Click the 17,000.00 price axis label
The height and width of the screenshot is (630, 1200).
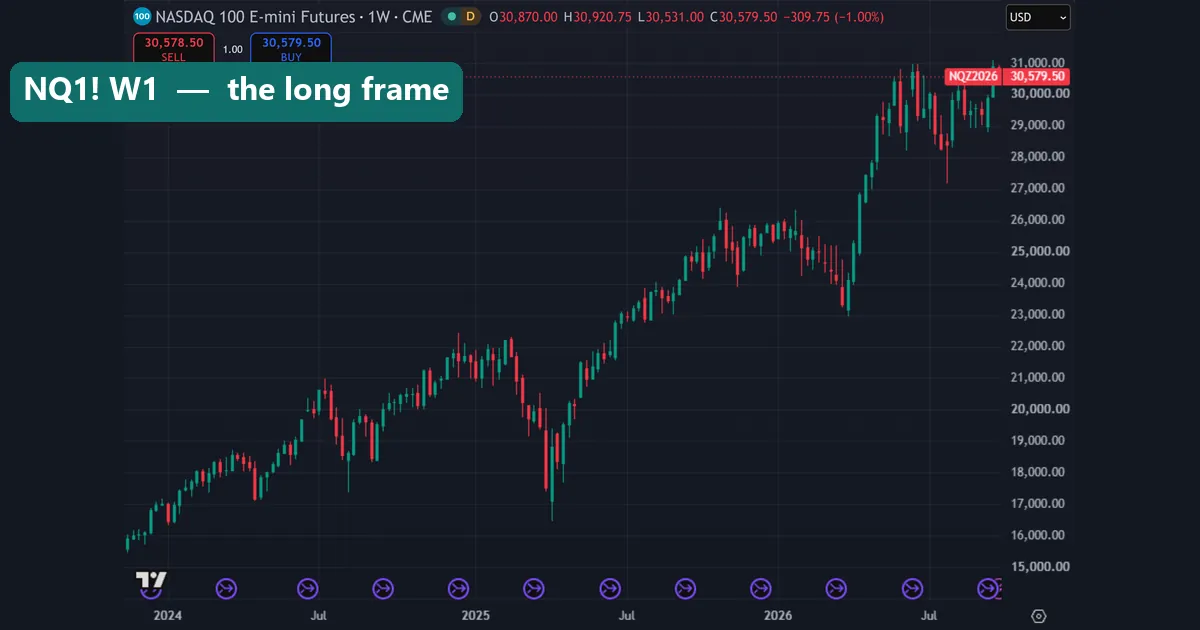tap(1040, 503)
